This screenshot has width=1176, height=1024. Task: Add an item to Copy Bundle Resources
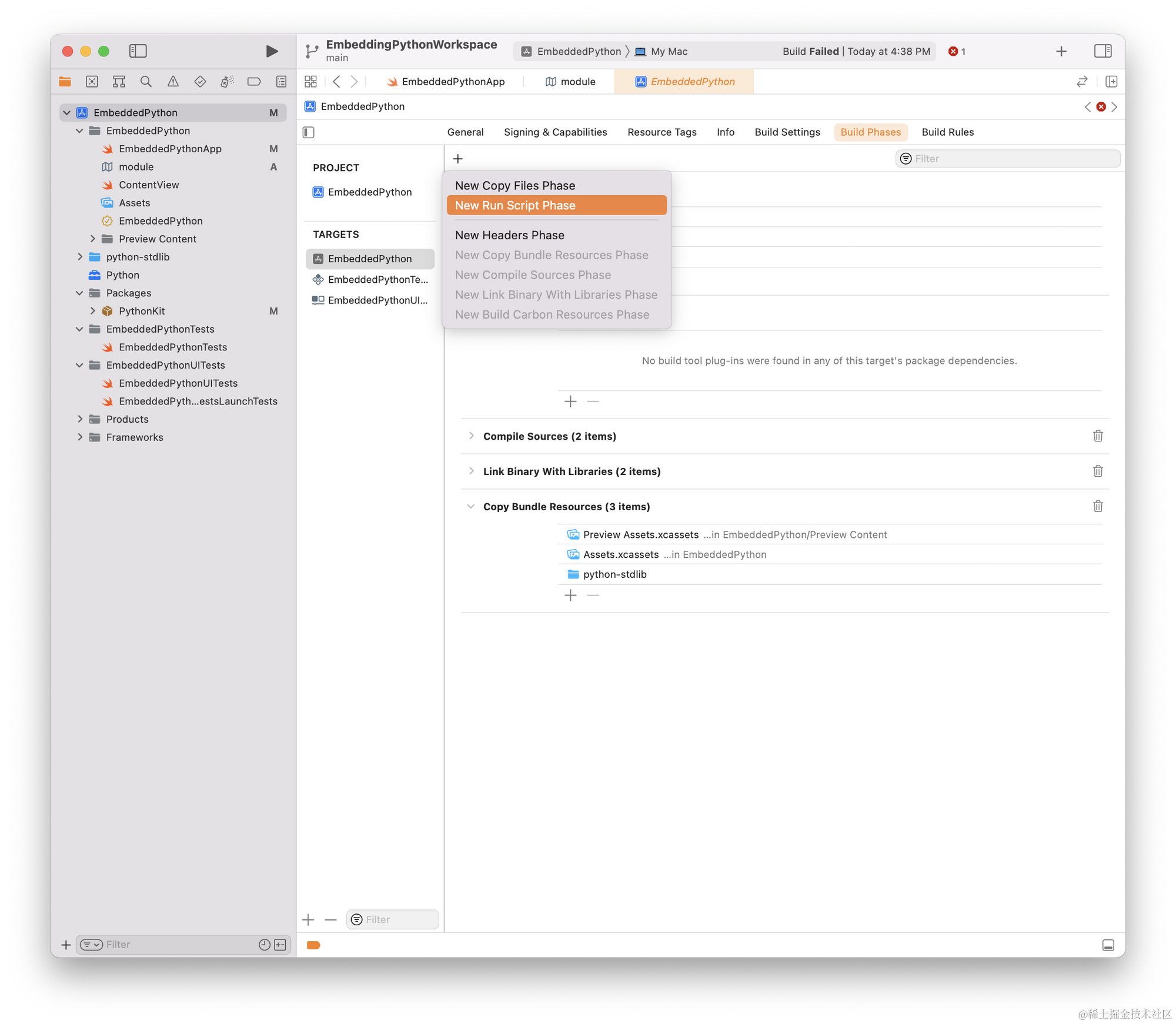(x=570, y=595)
